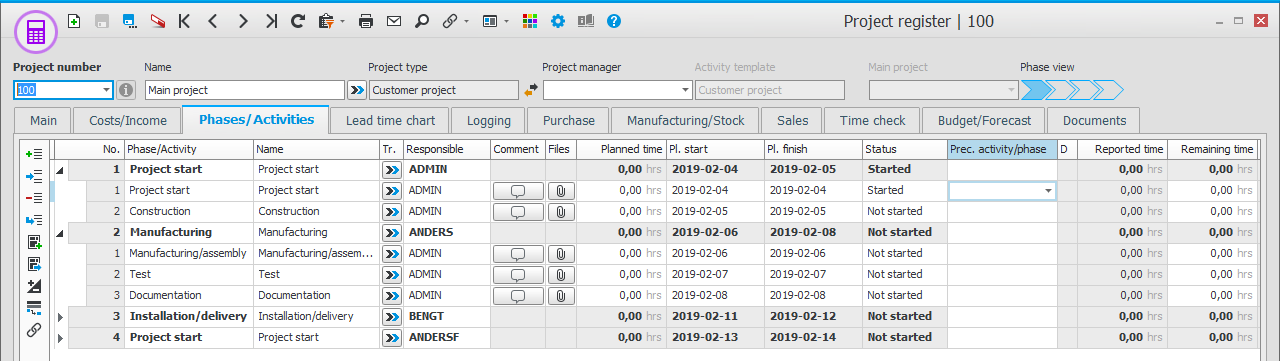Open the Lead time chart tab

(x=390, y=121)
